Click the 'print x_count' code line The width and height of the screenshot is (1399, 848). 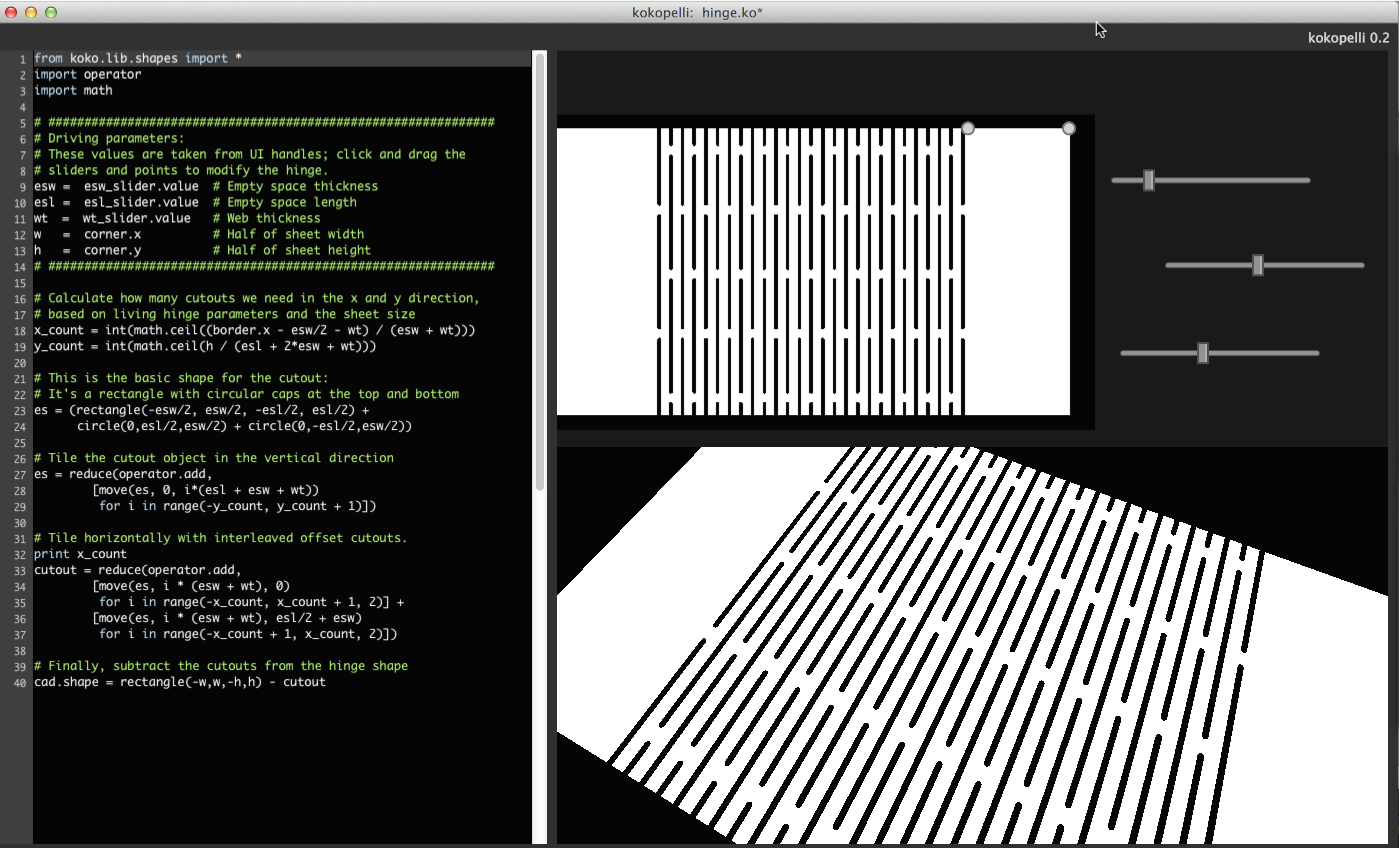80,554
